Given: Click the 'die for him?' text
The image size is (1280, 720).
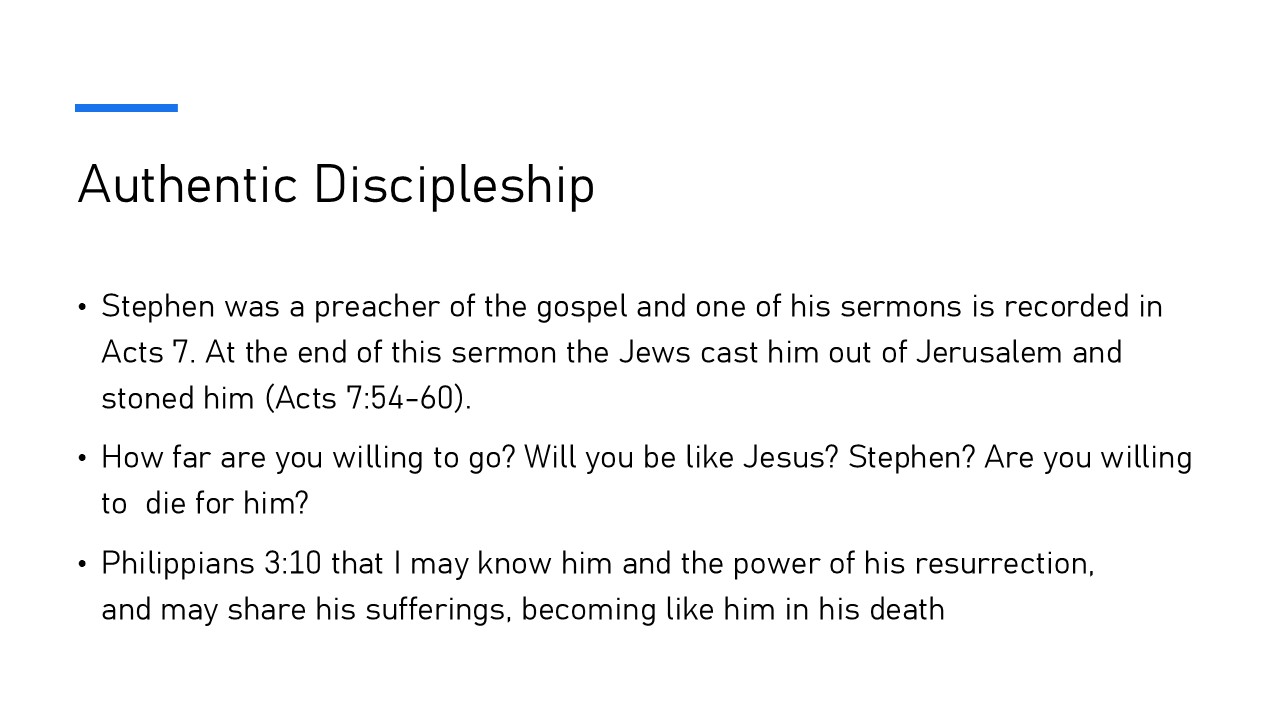Looking at the screenshot, I should pos(227,503).
